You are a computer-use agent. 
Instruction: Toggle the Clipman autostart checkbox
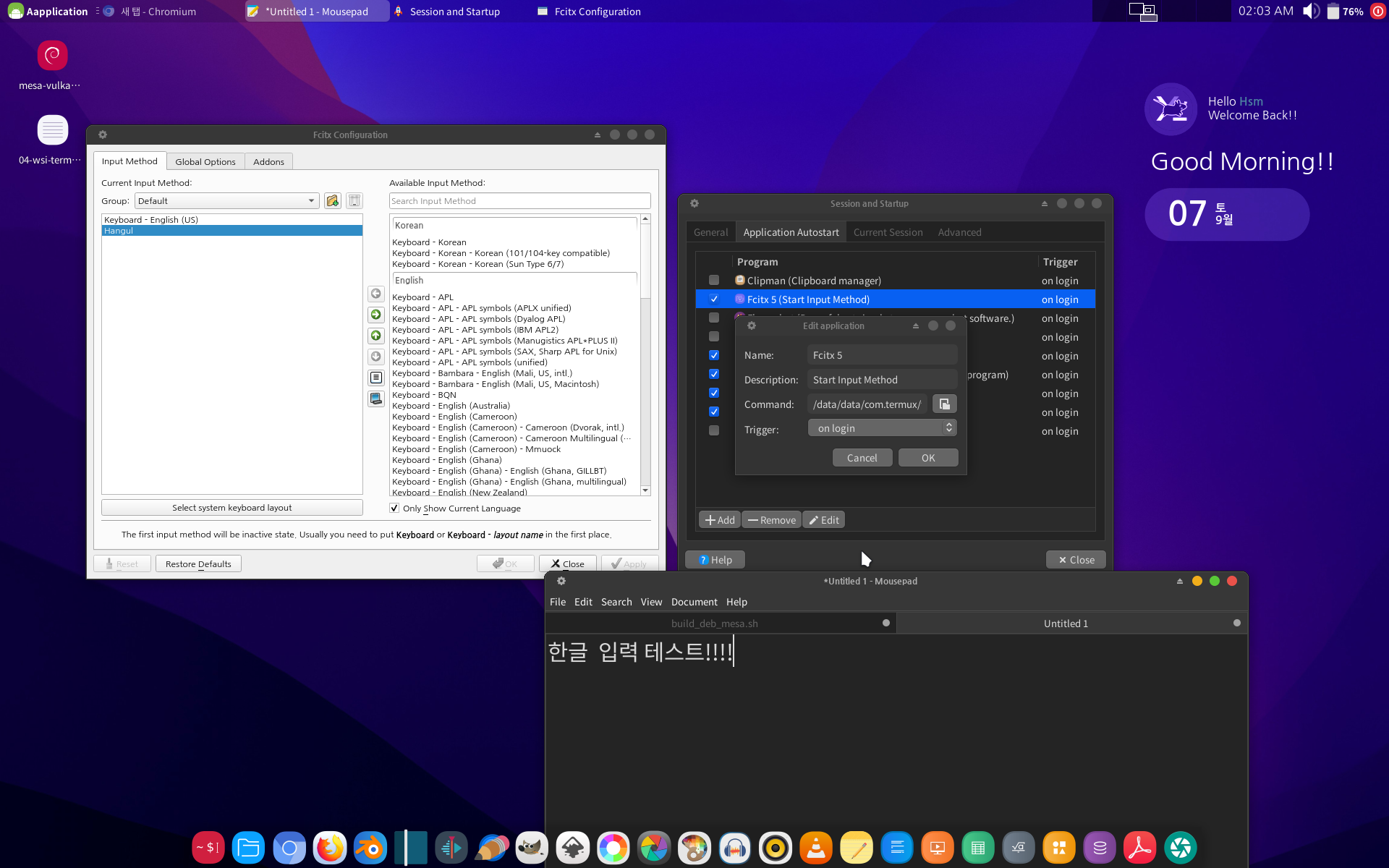click(714, 281)
